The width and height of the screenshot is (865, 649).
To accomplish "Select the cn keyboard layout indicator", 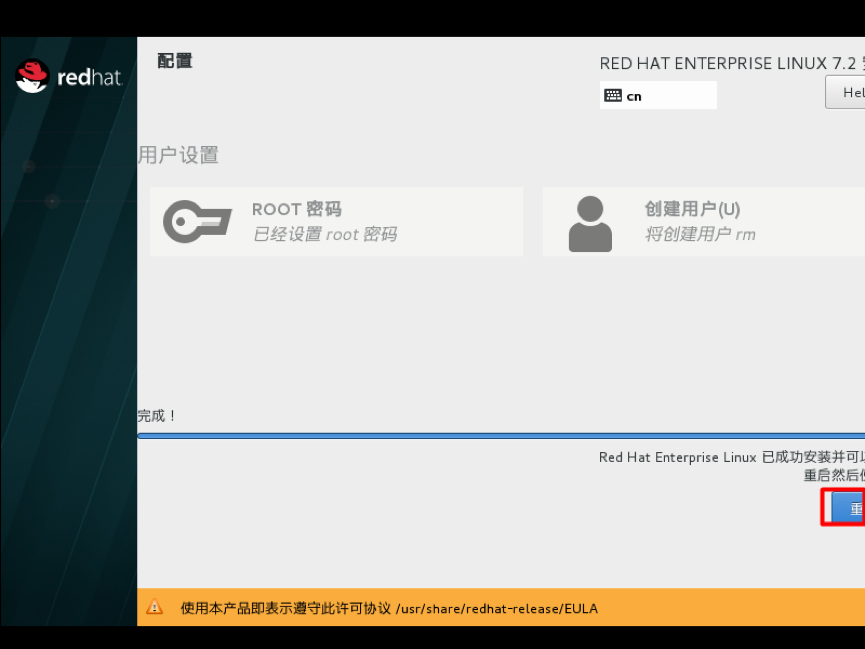I will (x=658, y=95).
